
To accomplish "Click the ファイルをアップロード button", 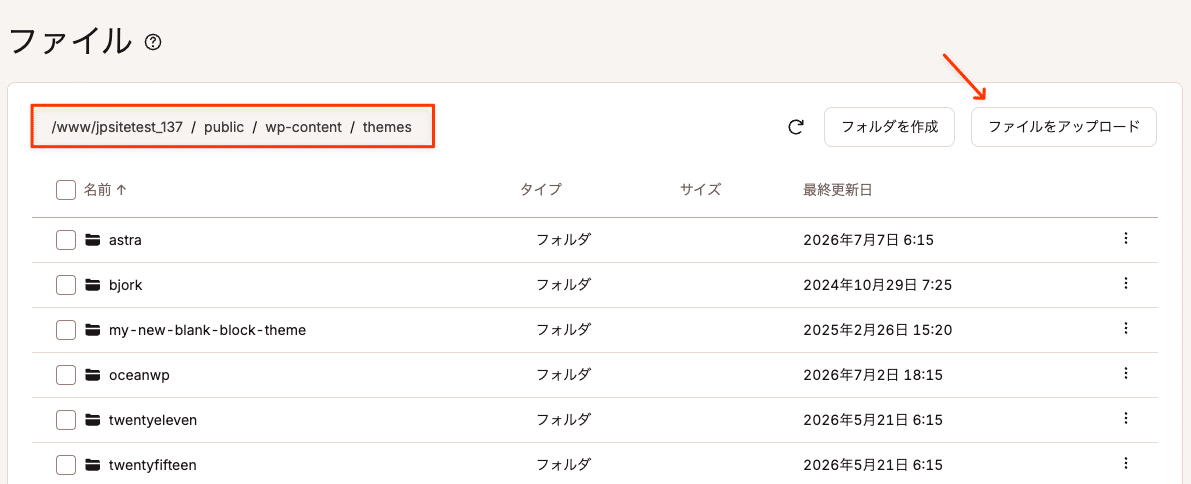I will pos(1063,127).
